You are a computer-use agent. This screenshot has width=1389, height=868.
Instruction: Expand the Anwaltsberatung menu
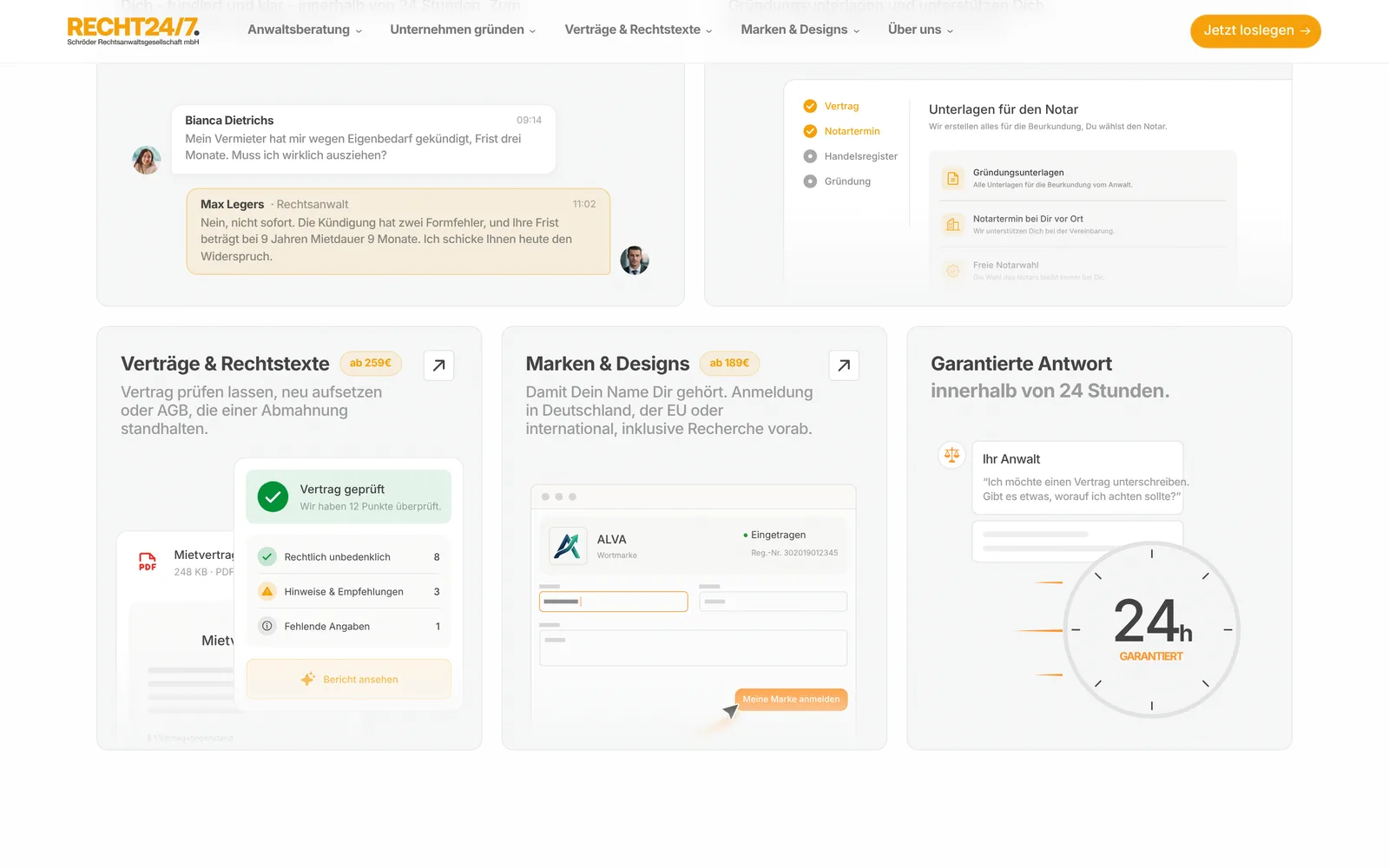click(x=305, y=30)
